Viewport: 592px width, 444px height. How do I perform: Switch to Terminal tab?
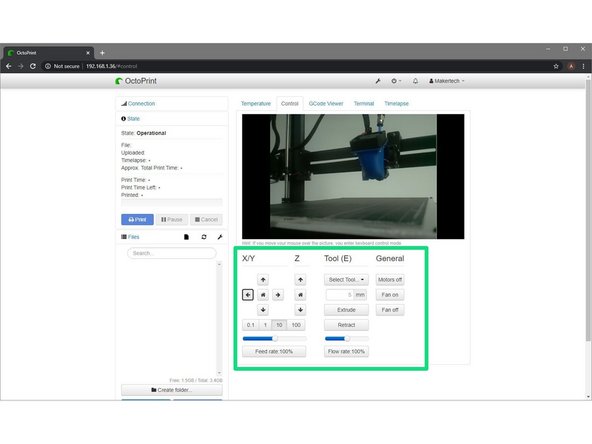(x=364, y=103)
